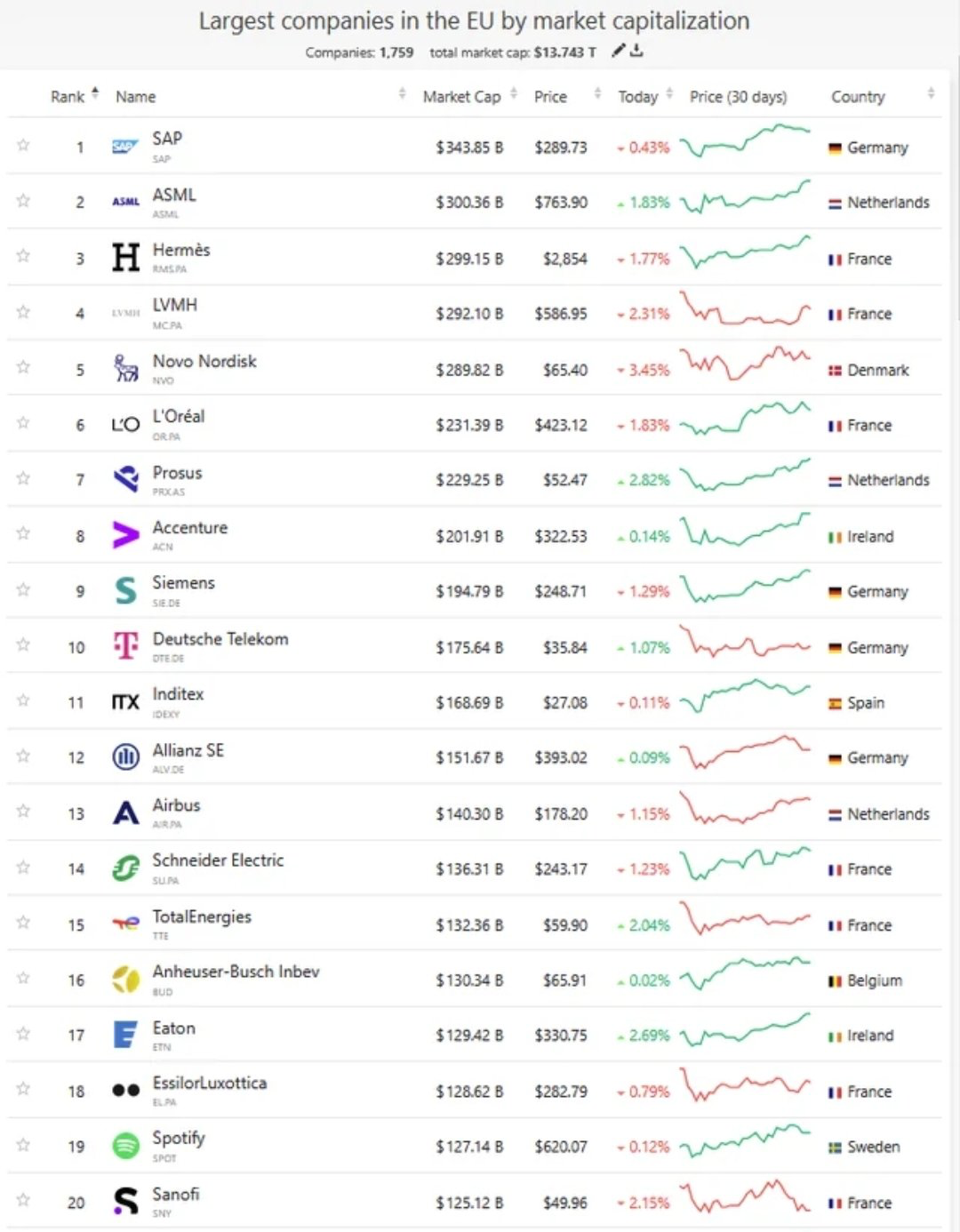Click the Airbus A logo
The height and width of the screenshot is (1232, 960).
pyautogui.click(x=125, y=812)
